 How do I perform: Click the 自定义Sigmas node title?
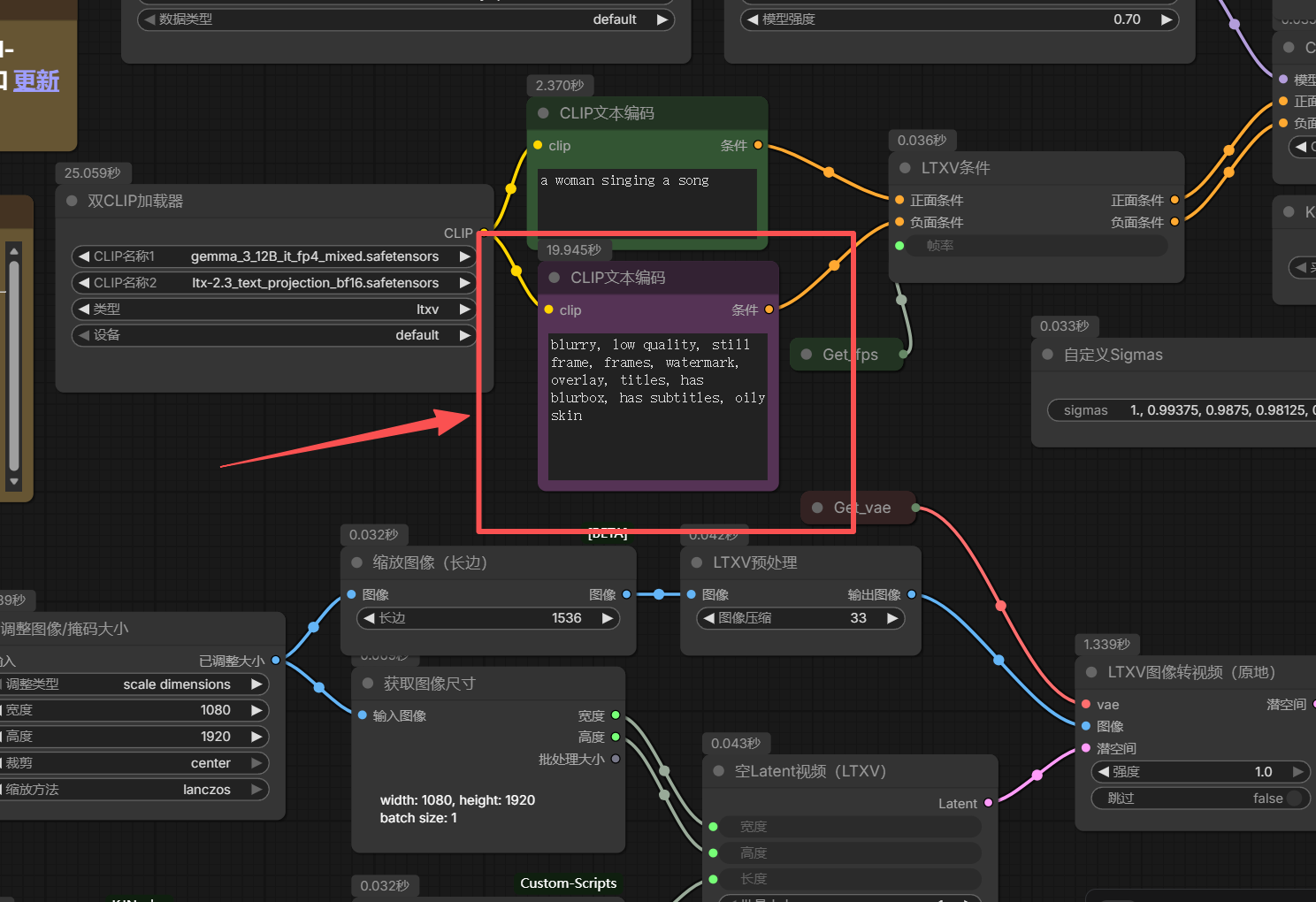pos(1113,355)
